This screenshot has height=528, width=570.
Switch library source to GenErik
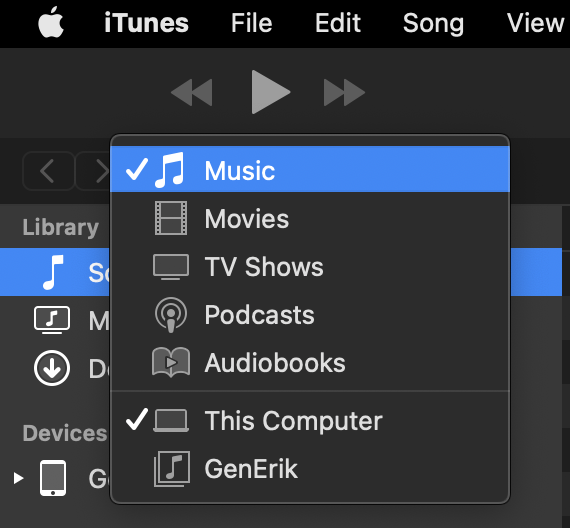310,469
